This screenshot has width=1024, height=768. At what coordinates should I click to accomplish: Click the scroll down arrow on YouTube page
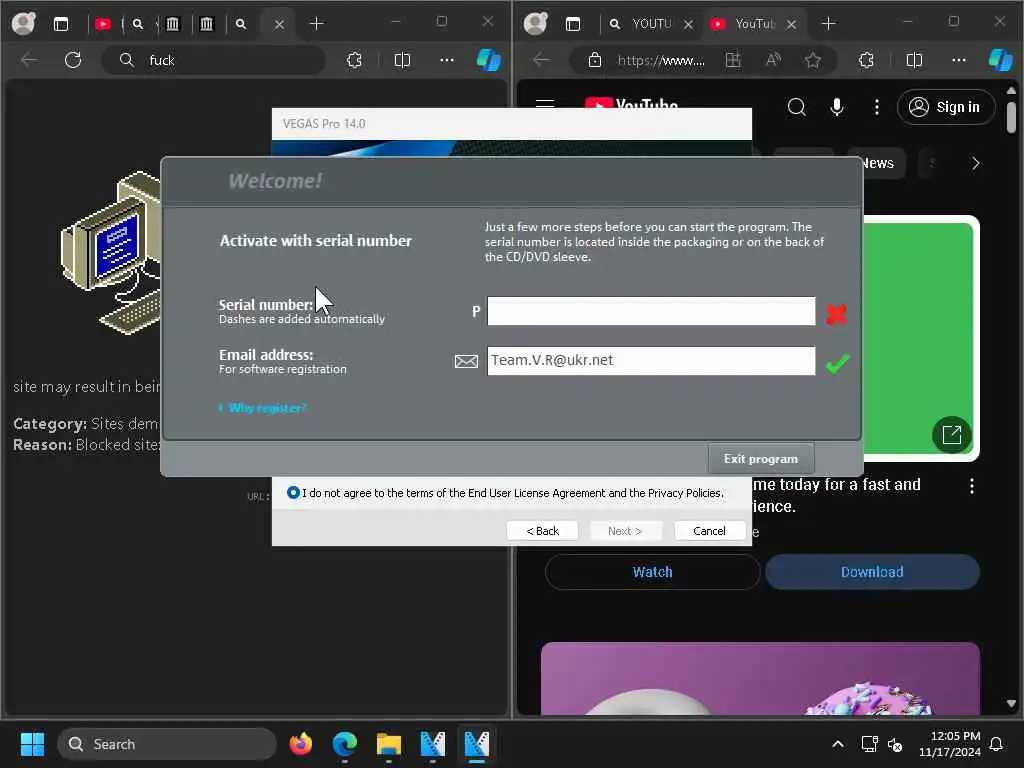[1011, 703]
